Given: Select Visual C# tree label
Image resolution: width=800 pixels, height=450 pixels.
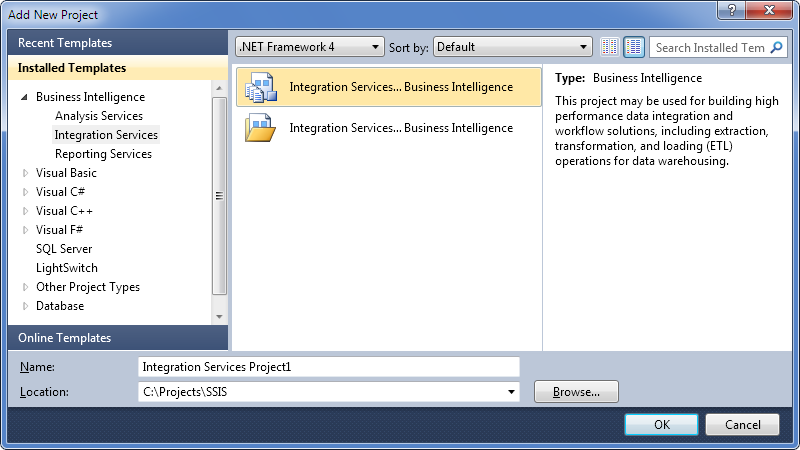Looking at the screenshot, I should coord(60,192).
